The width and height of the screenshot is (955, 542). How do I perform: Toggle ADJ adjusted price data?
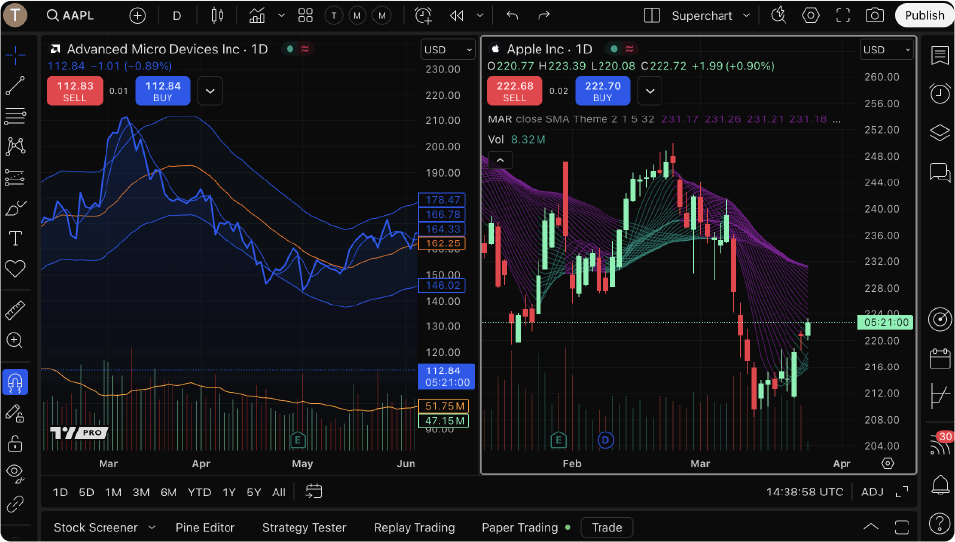[x=872, y=492]
